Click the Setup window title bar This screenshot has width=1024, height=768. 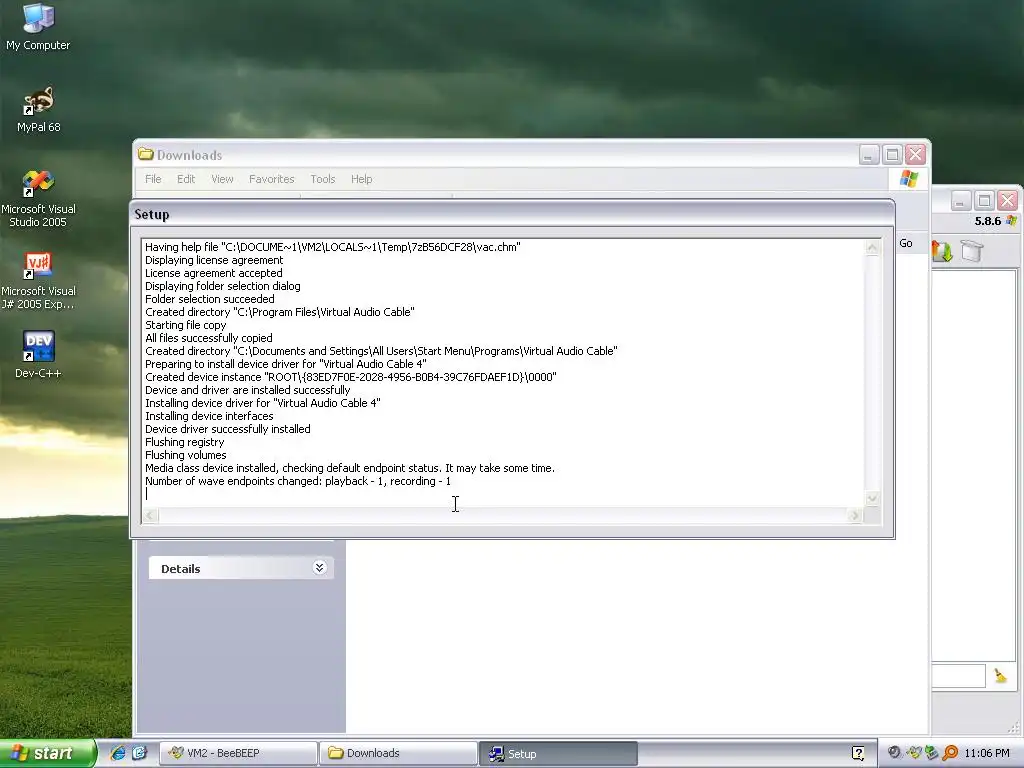[512, 214]
